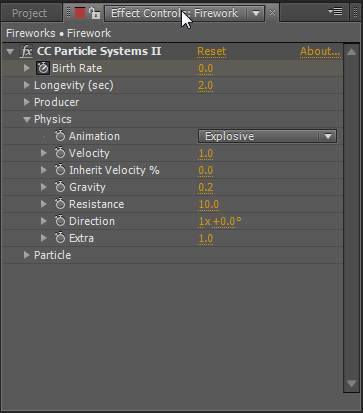The width and height of the screenshot is (363, 413).
Task: Click the Direction stopwatch icon
Action: point(60,221)
